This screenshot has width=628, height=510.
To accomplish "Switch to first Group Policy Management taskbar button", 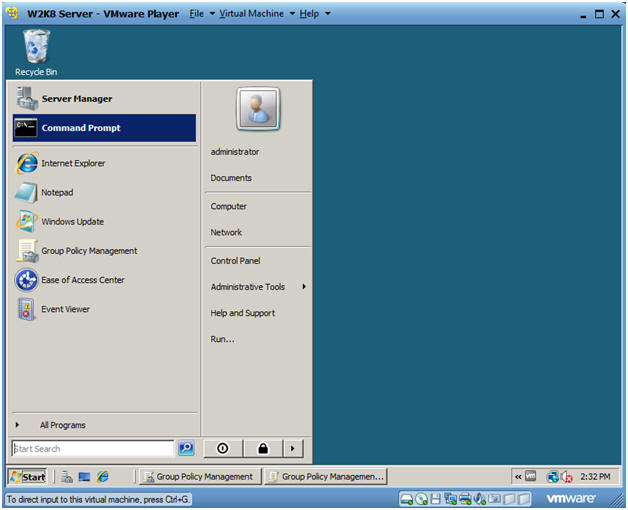I will tap(199, 476).
